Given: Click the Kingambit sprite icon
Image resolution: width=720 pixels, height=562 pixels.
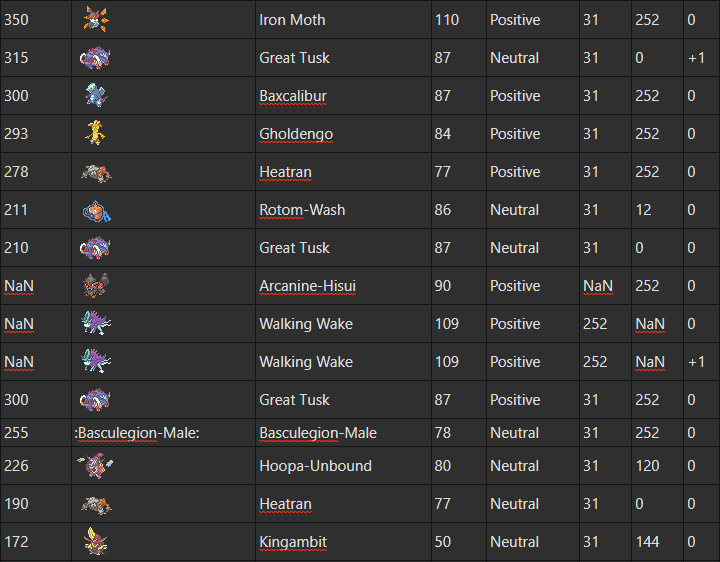Looking at the screenshot, I should coord(96,542).
